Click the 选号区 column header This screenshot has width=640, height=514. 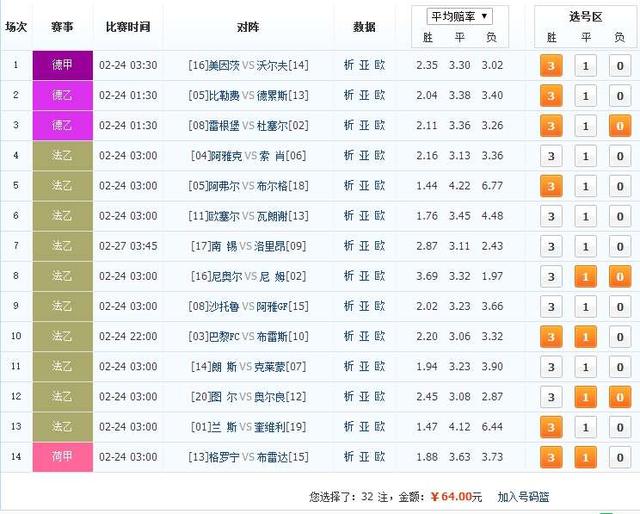pyautogui.click(x=585, y=16)
